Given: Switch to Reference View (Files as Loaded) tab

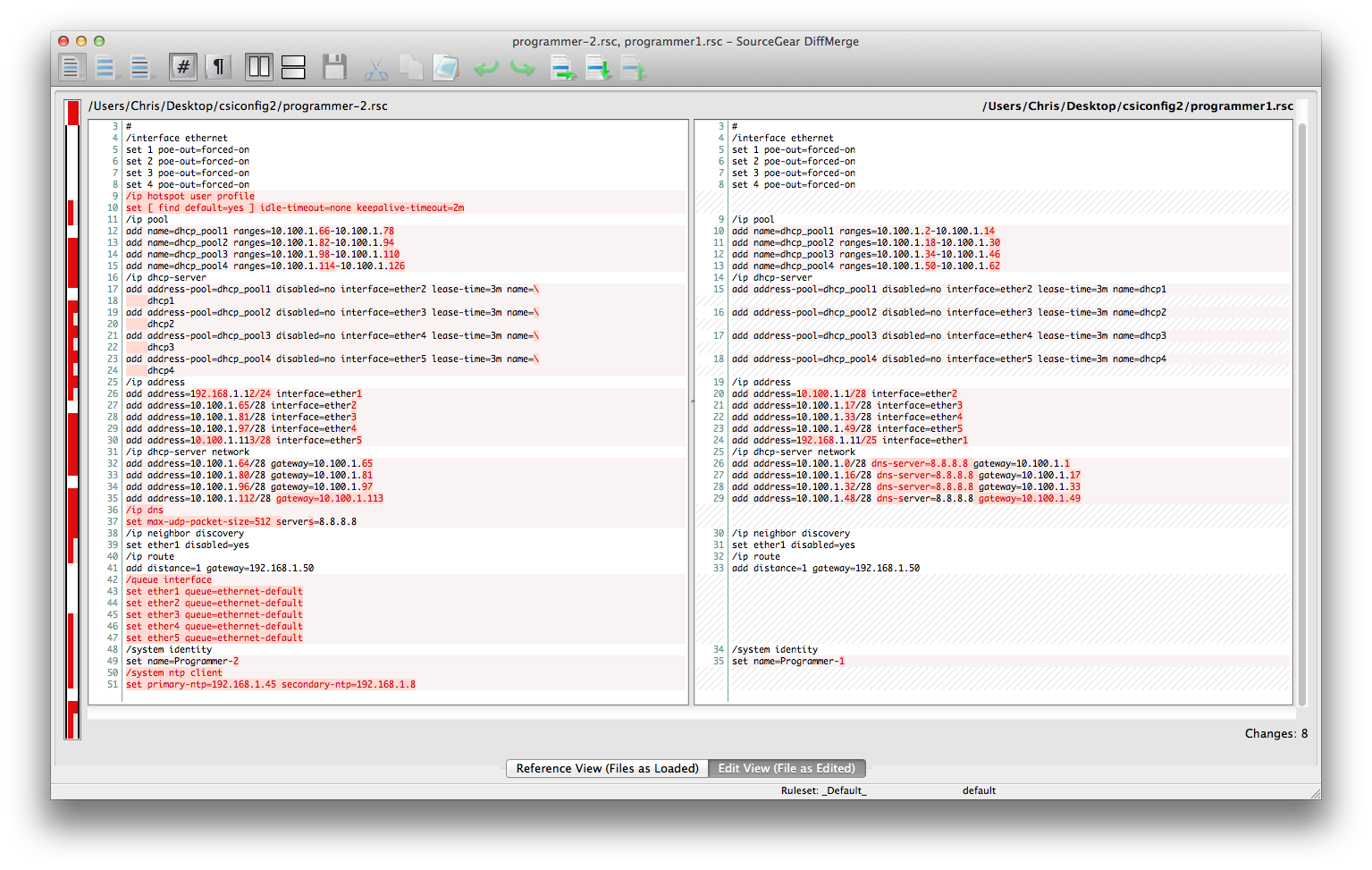Looking at the screenshot, I should (x=607, y=768).
